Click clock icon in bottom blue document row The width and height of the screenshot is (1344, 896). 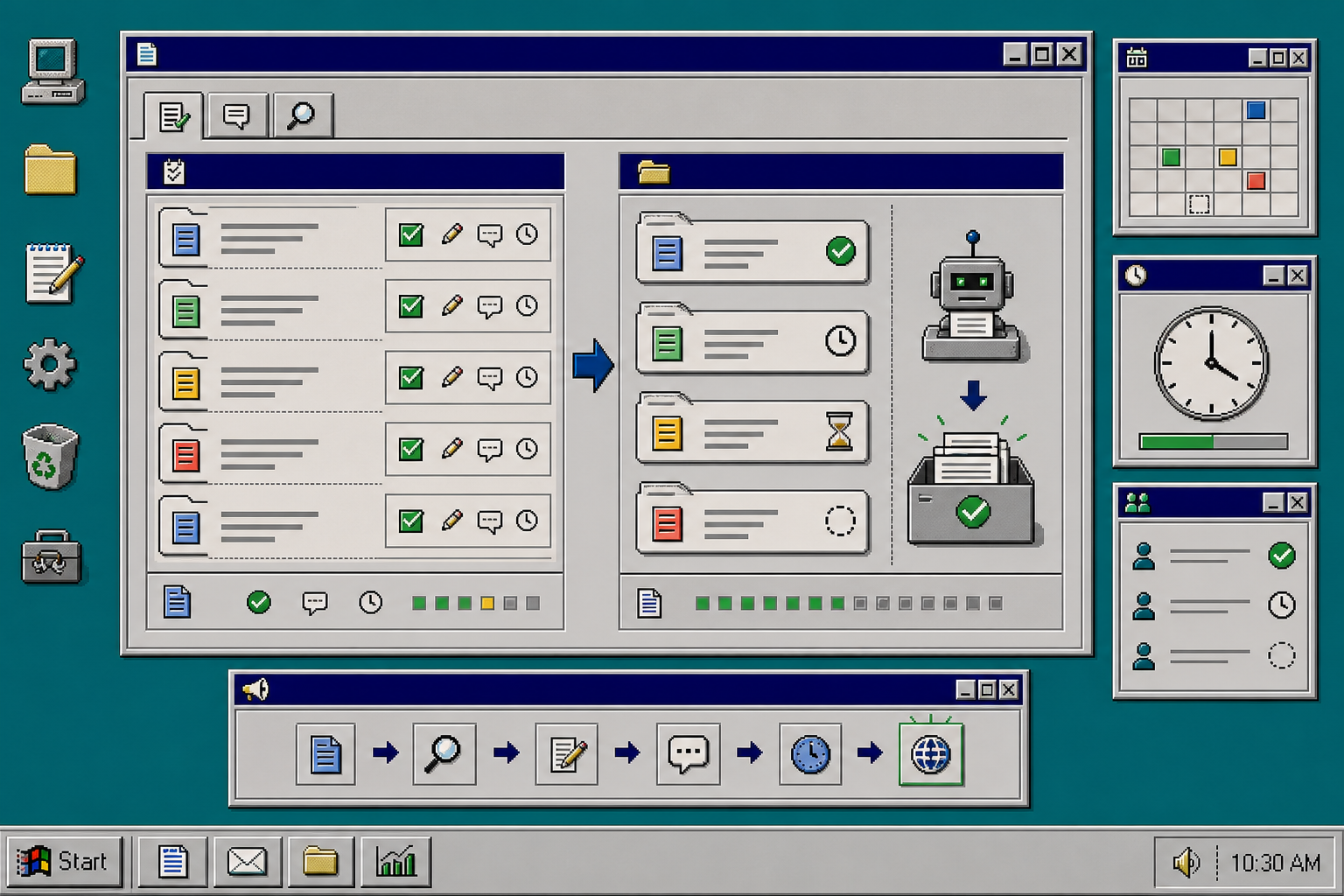point(527,521)
